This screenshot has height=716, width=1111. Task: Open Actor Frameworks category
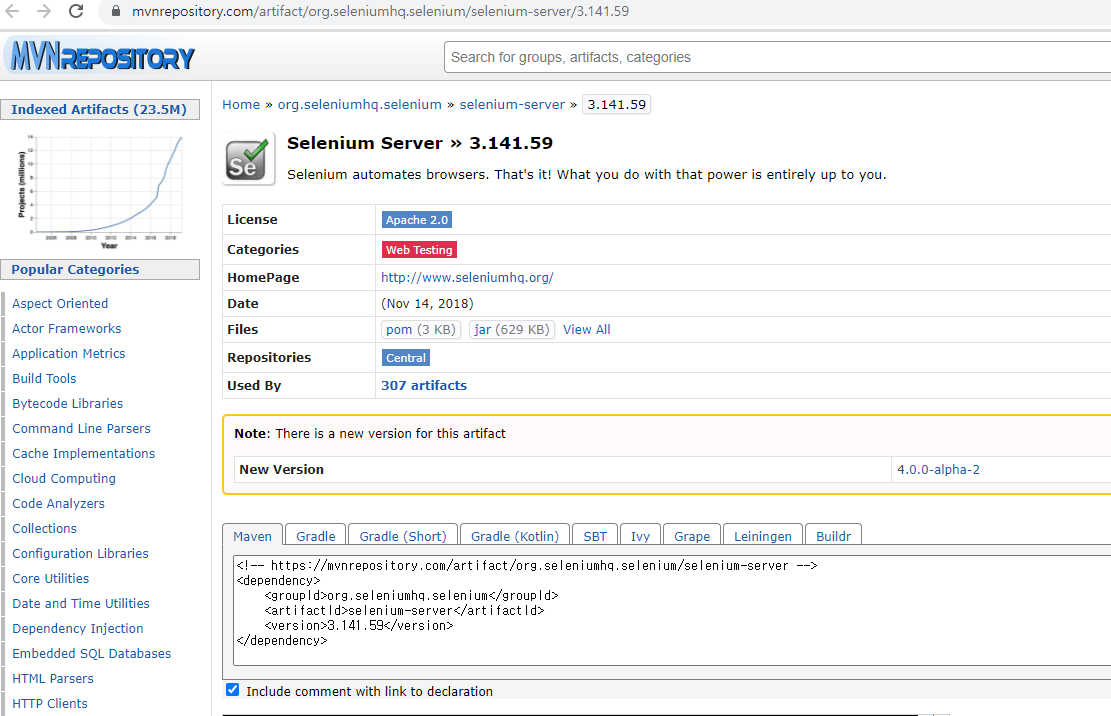pos(67,329)
